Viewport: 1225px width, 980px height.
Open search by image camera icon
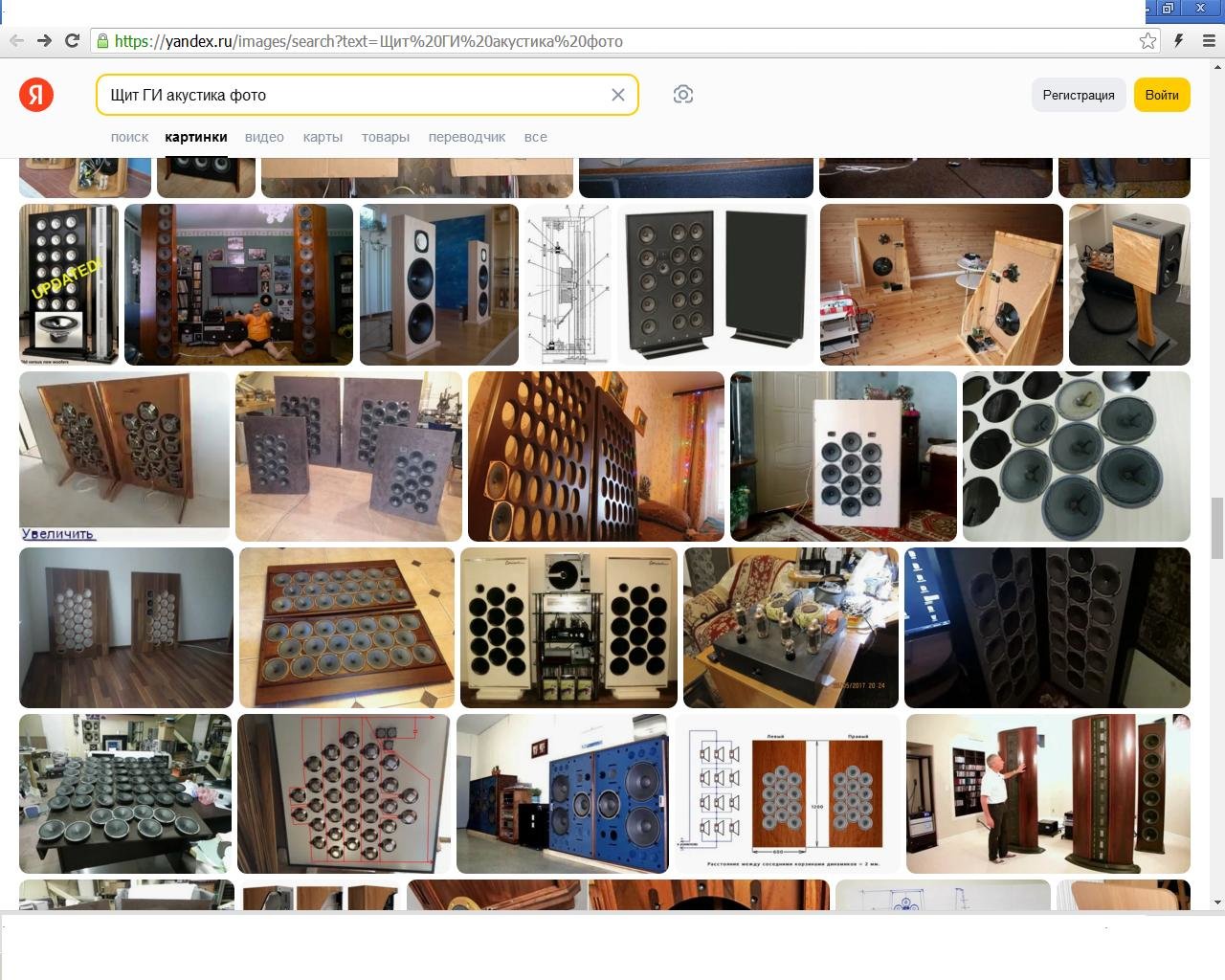point(683,94)
